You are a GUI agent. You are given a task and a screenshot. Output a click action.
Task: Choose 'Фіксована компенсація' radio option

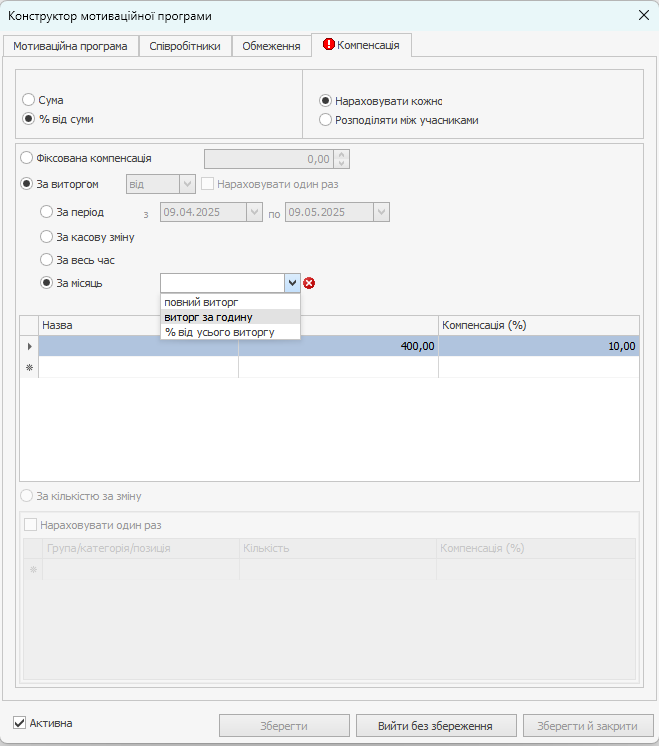(x=27, y=158)
